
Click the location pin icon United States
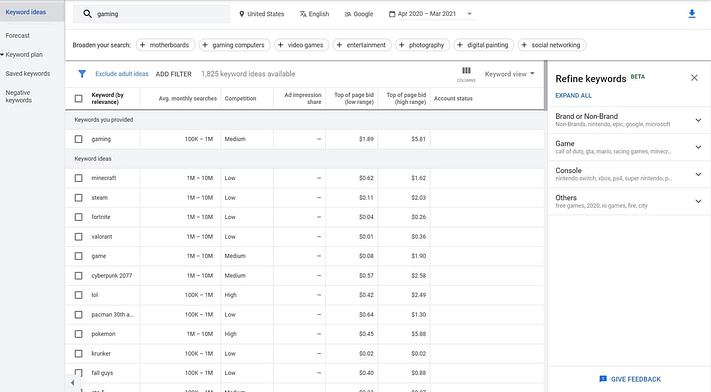coord(242,14)
